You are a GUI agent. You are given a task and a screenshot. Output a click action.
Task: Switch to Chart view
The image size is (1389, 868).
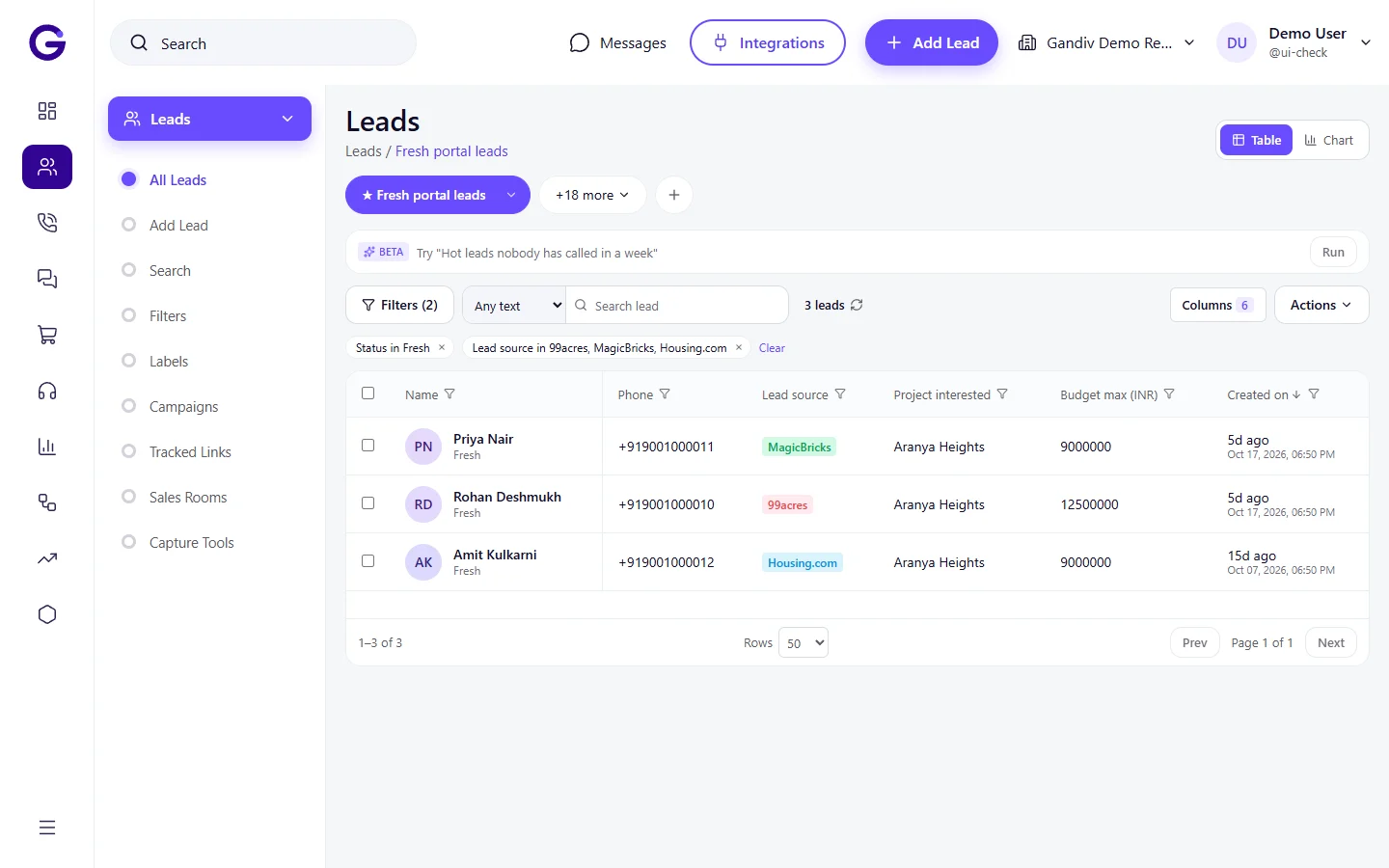1328,140
